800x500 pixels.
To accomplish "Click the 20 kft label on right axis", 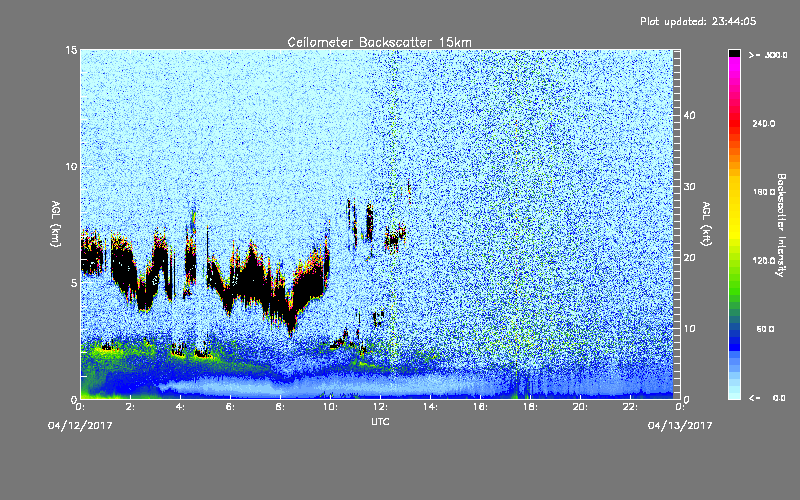I will pos(689,258).
